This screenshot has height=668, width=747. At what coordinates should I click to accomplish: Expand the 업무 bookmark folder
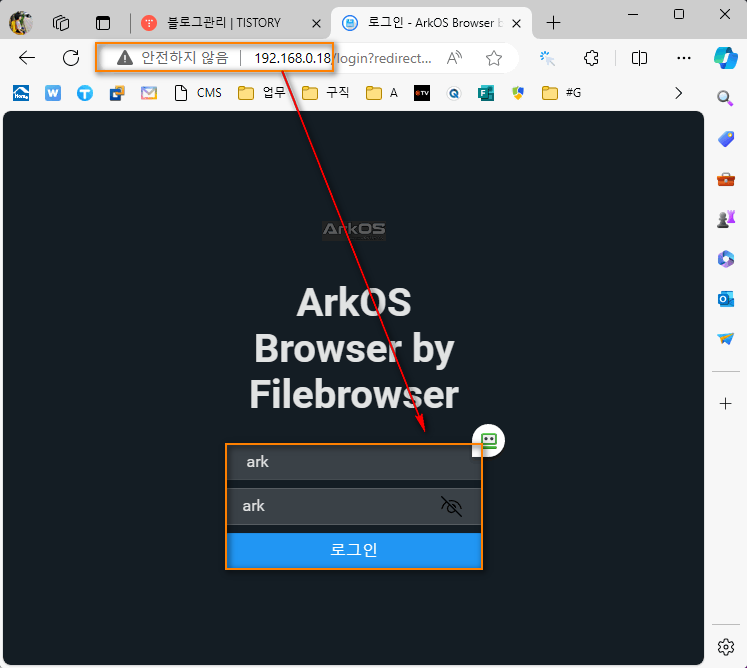(262, 93)
